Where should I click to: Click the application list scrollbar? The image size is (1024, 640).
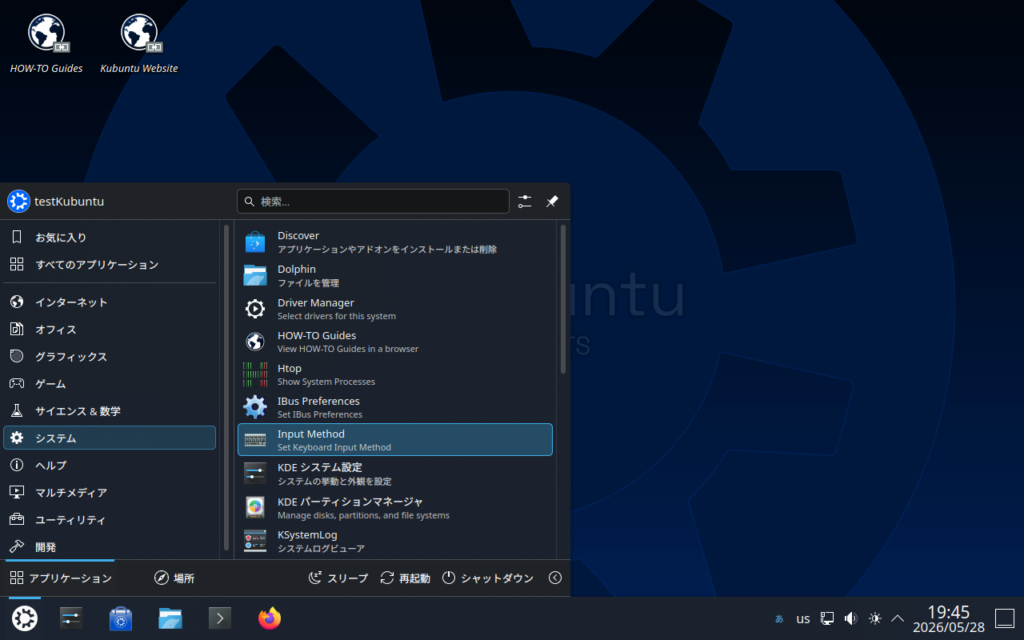point(563,299)
